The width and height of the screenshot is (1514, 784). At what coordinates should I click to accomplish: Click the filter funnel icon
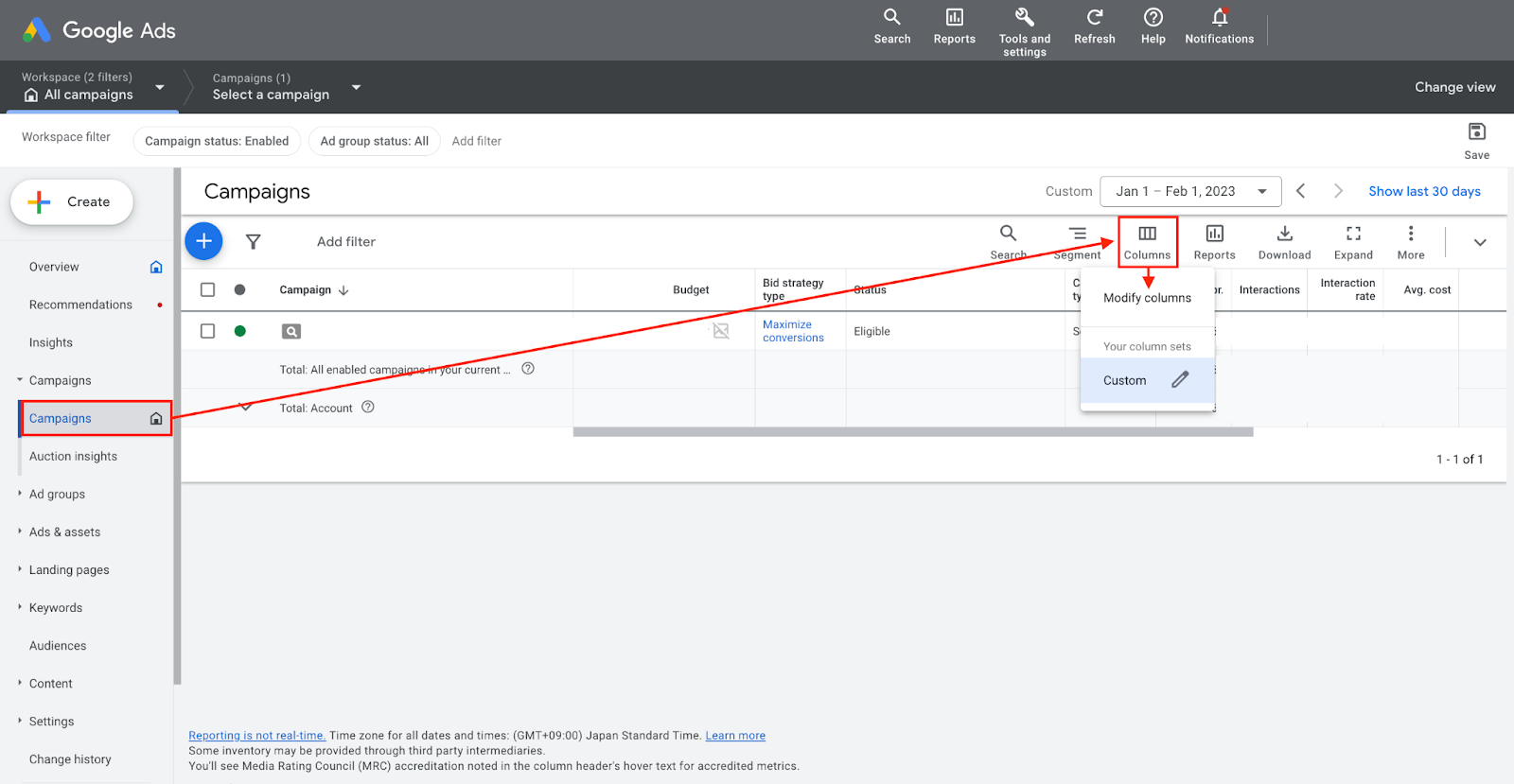tap(253, 242)
